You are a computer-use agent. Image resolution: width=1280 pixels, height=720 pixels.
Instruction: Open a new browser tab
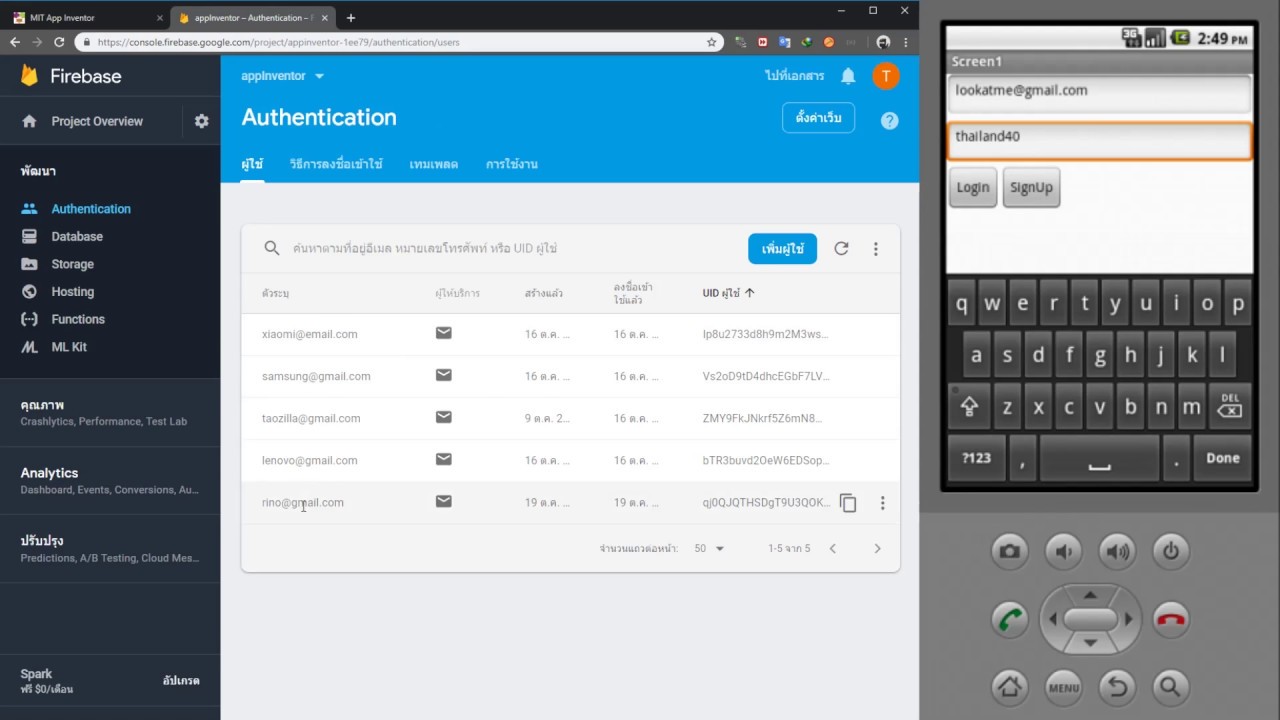tap(350, 17)
